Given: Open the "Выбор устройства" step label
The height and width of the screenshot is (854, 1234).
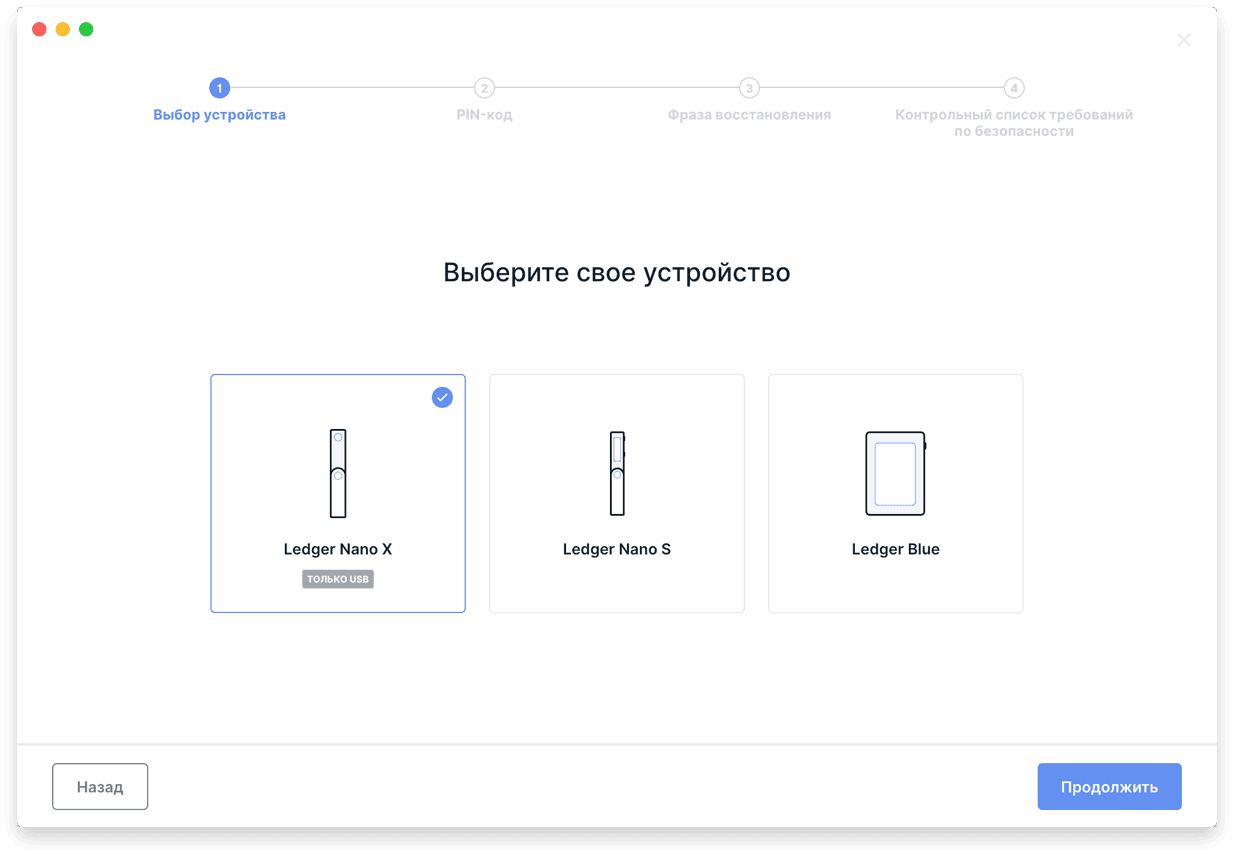Looking at the screenshot, I should 219,115.
